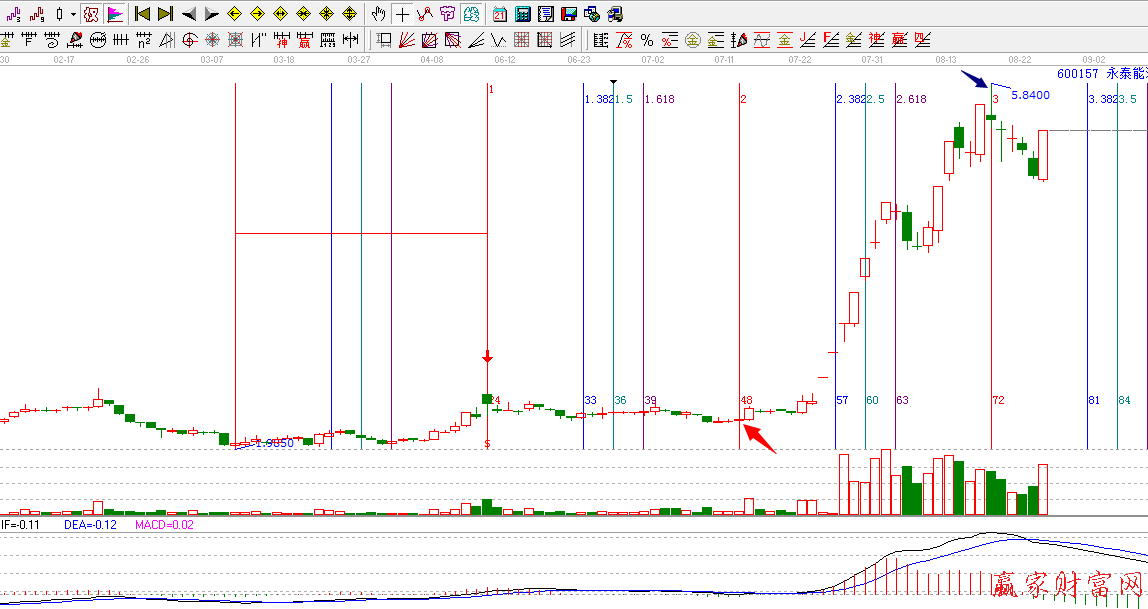The image size is (1148, 609).
Task: Jump to last bar with skip-end icon
Action: tap(165, 14)
